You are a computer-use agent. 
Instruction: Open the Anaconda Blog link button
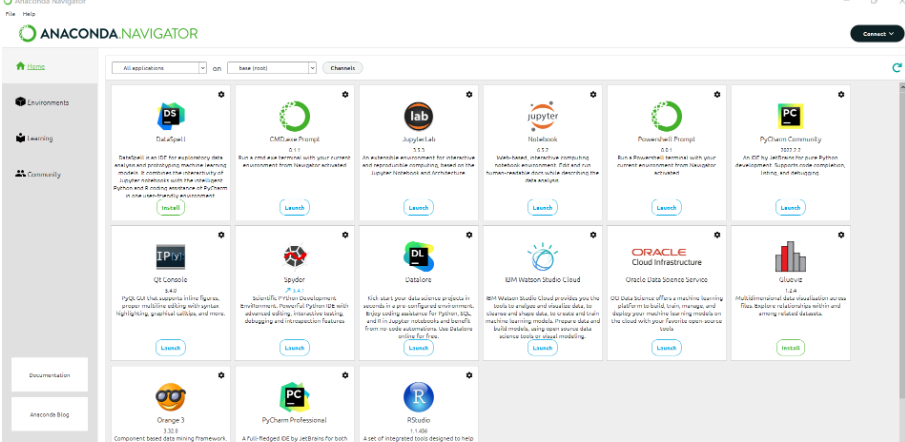50,414
